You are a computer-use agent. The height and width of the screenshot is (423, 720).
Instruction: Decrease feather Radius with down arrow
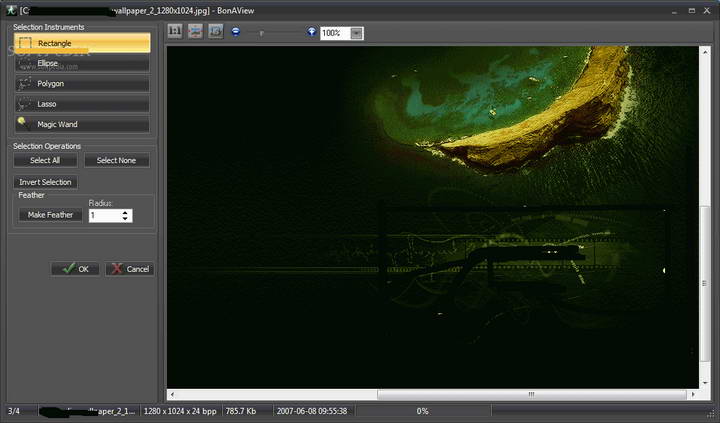(x=125, y=219)
